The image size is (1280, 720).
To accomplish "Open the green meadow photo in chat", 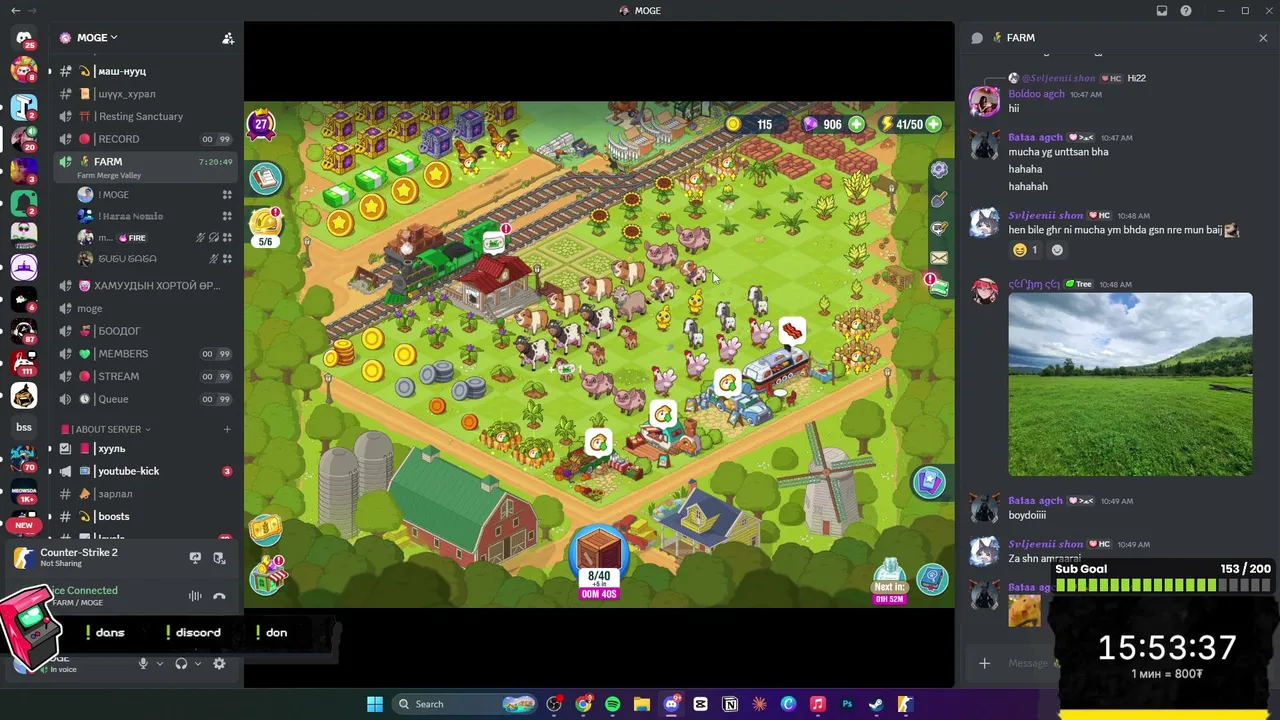I will (x=1130, y=384).
